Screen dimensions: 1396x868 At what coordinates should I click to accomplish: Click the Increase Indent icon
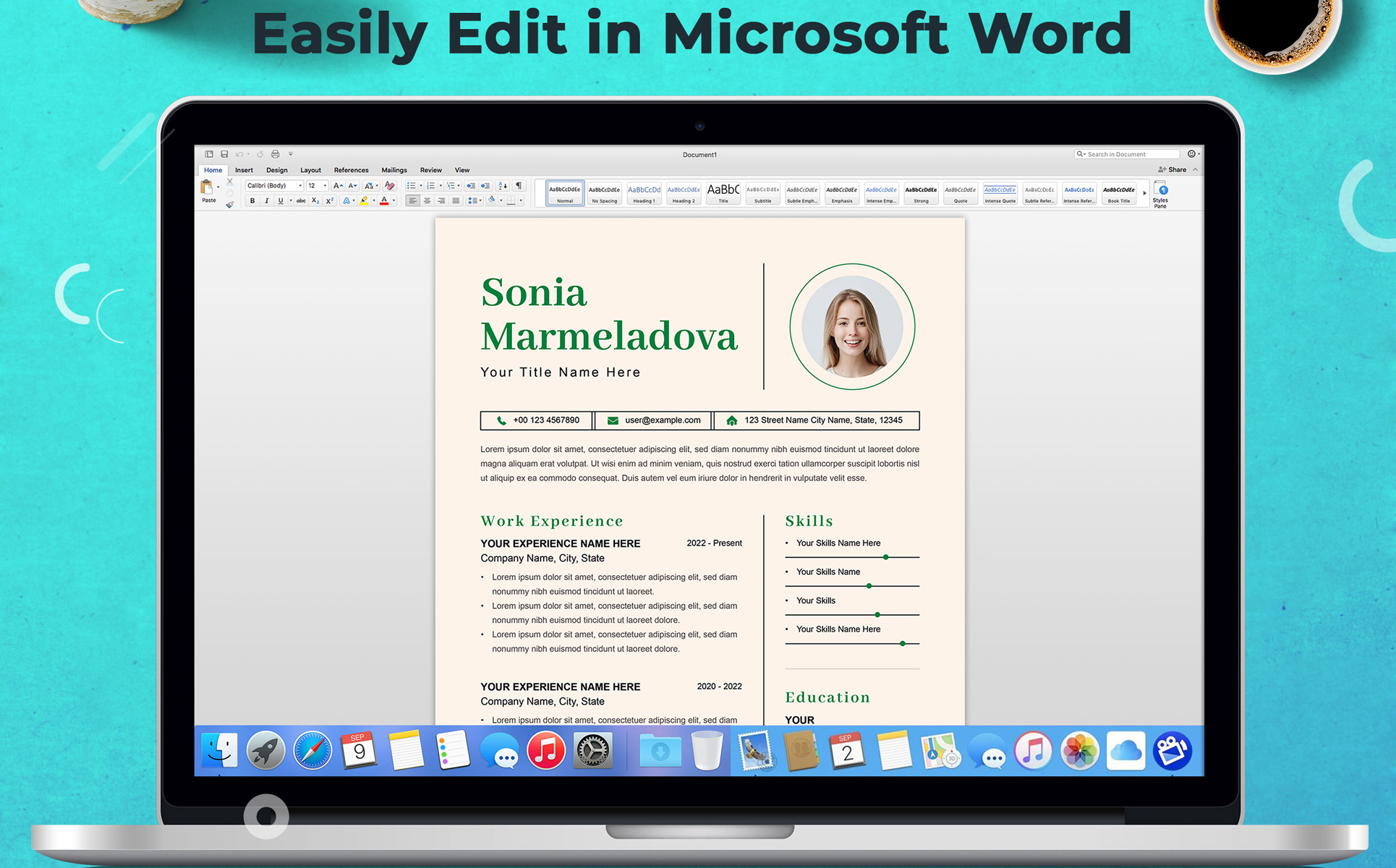pos(485,186)
